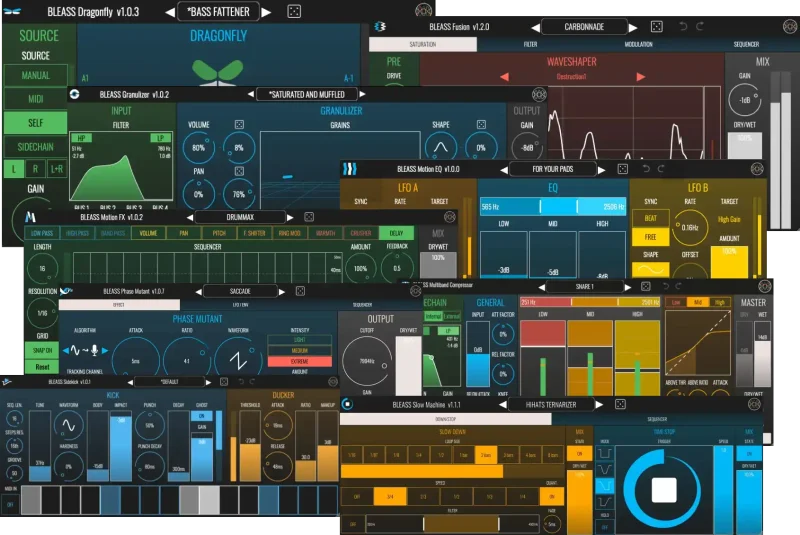The width and height of the screenshot is (800, 535).
Task: Randomize Slow Machine preset with dice
Action: click(620, 404)
